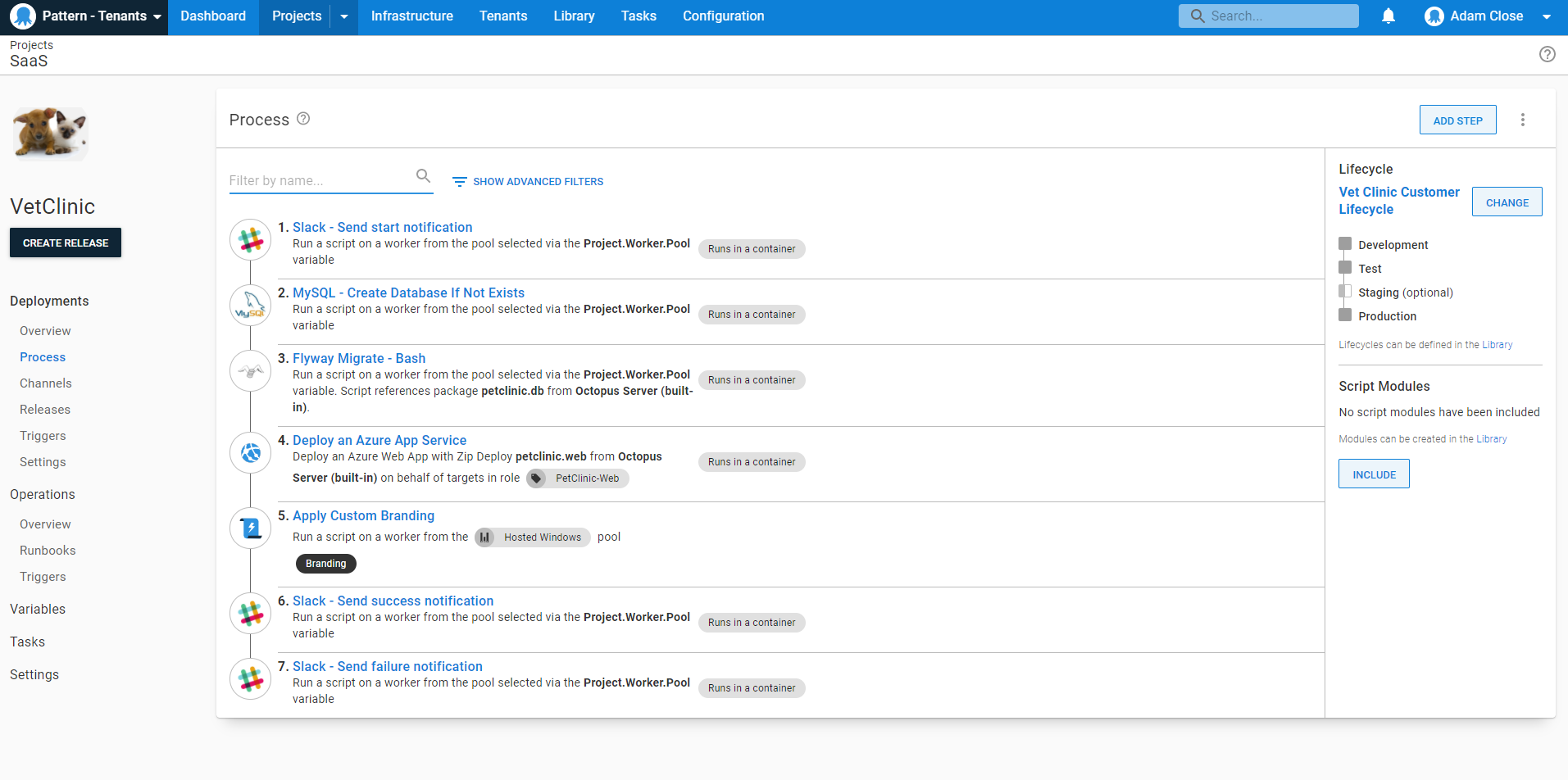Click the Staging lifecycle phase box
This screenshot has height=780, width=1568.
pos(1345,292)
